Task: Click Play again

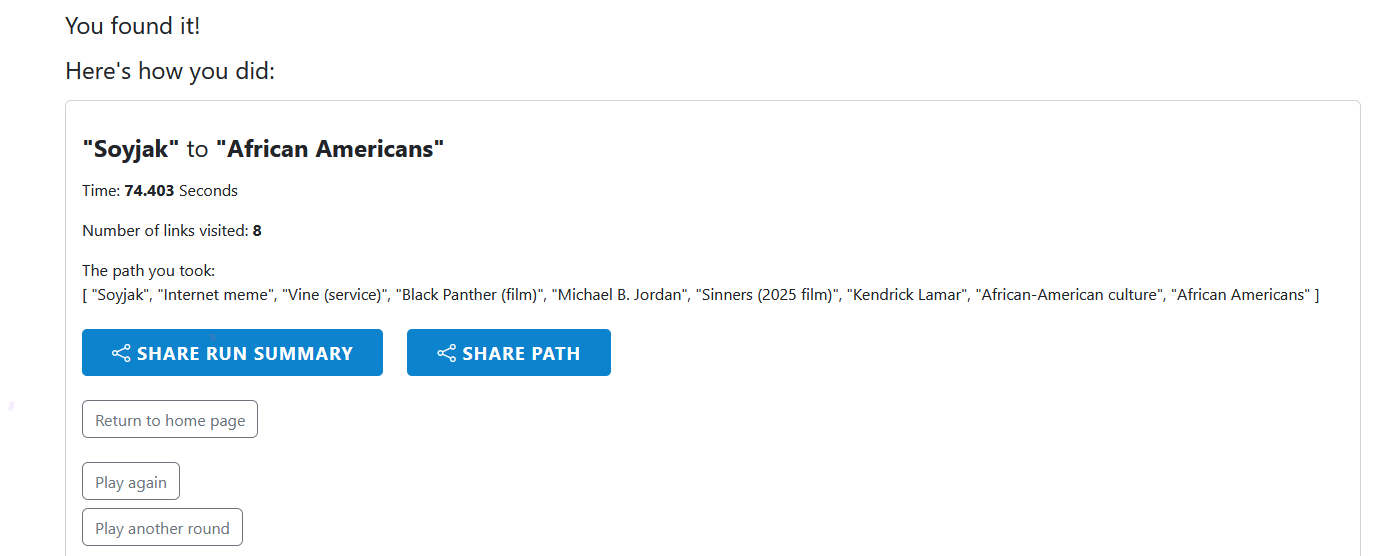Action: point(131,482)
